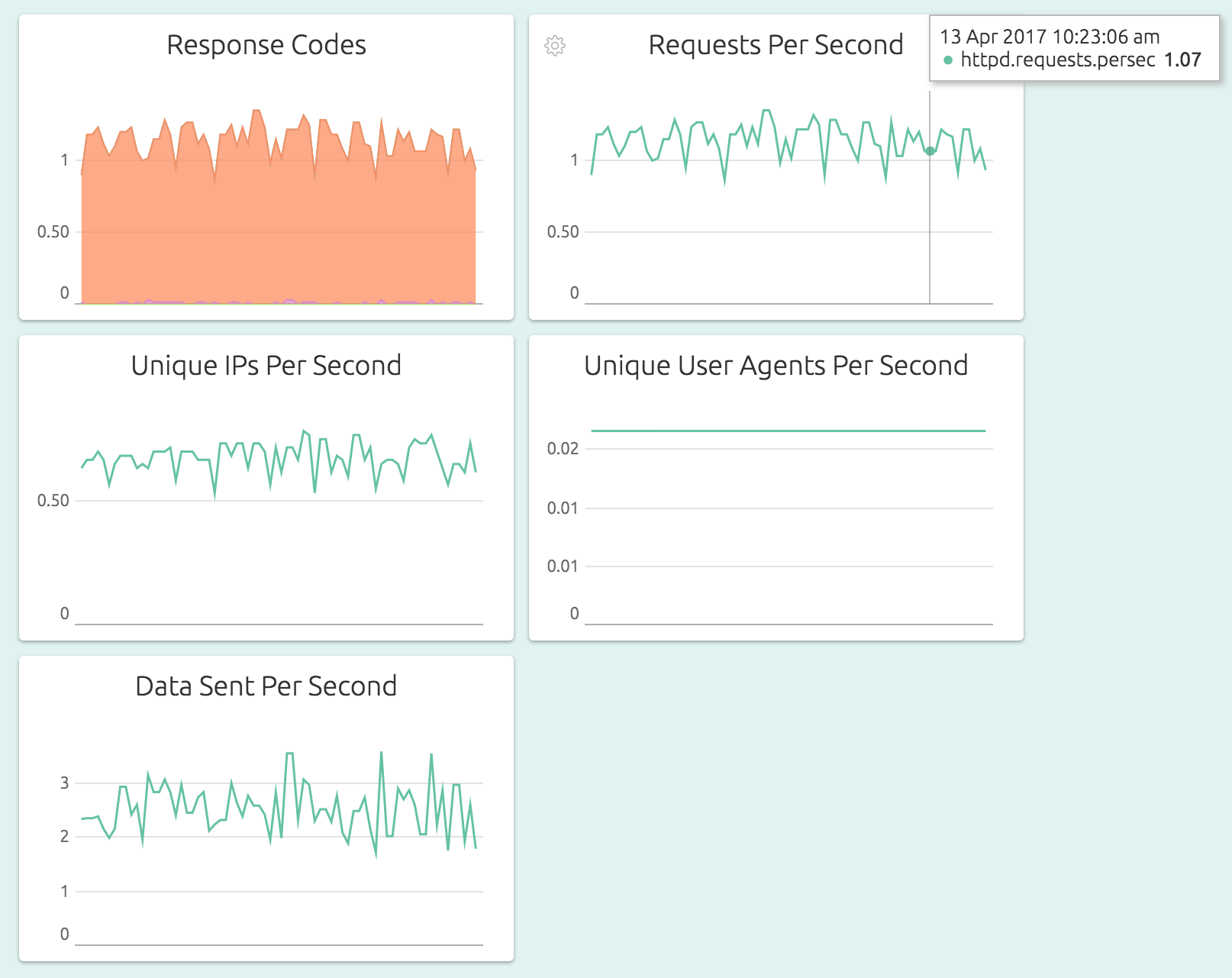Select the Unique IPs Per Second title

click(x=266, y=366)
